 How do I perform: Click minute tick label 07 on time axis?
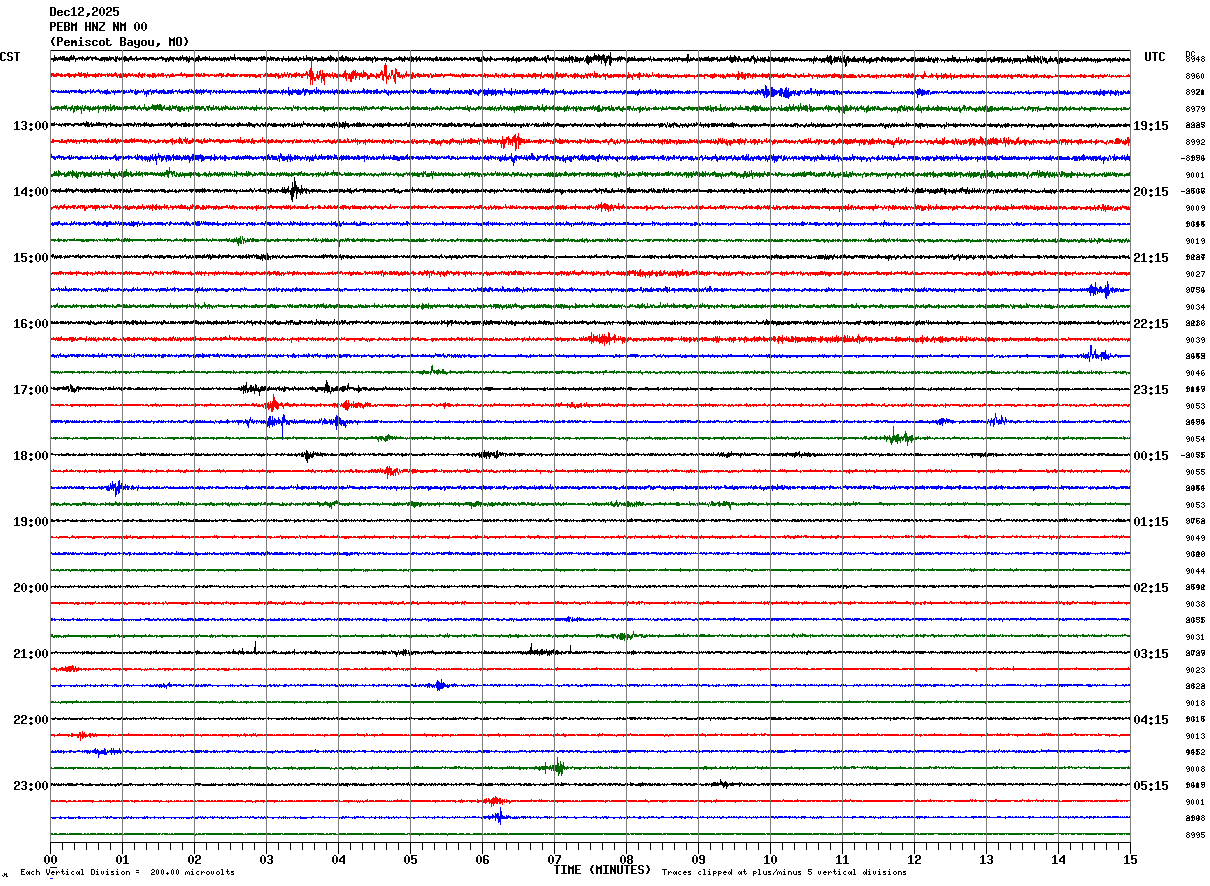tap(554, 859)
